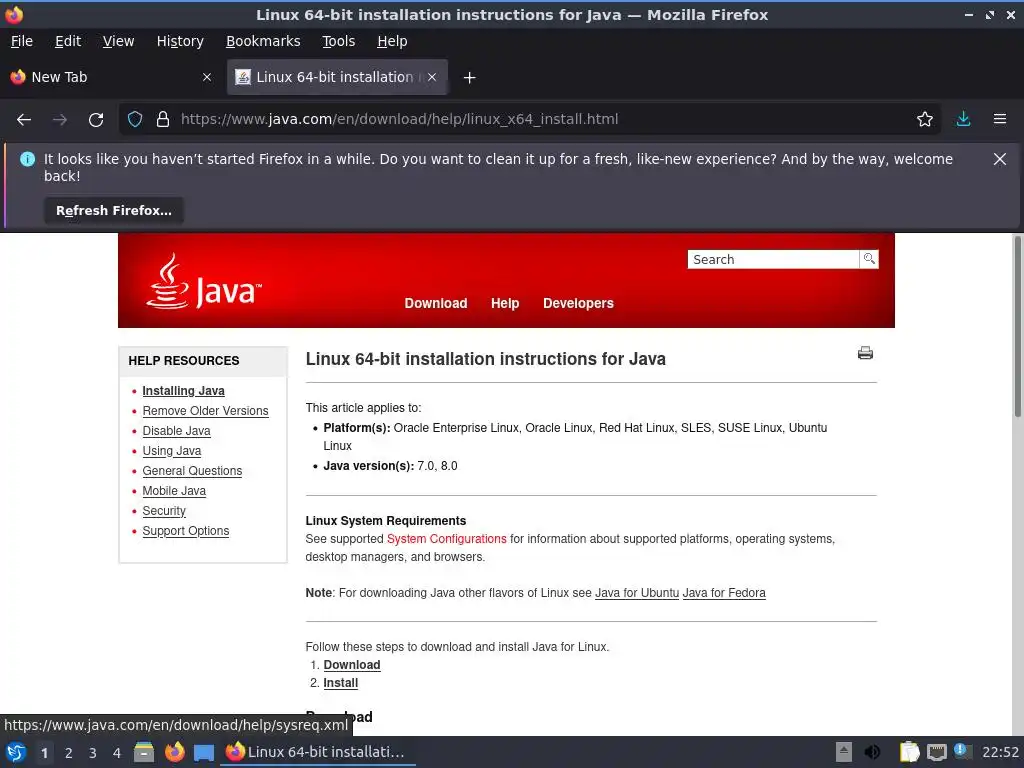1024x768 pixels.
Task: Launch Firefox from the taskbar quick launcher
Action: pos(174,752)
